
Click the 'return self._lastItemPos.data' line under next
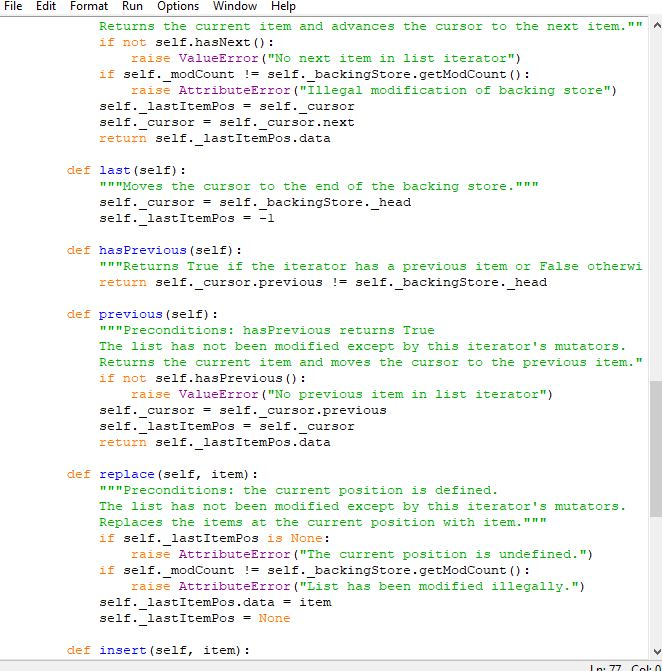coord(214,139)
